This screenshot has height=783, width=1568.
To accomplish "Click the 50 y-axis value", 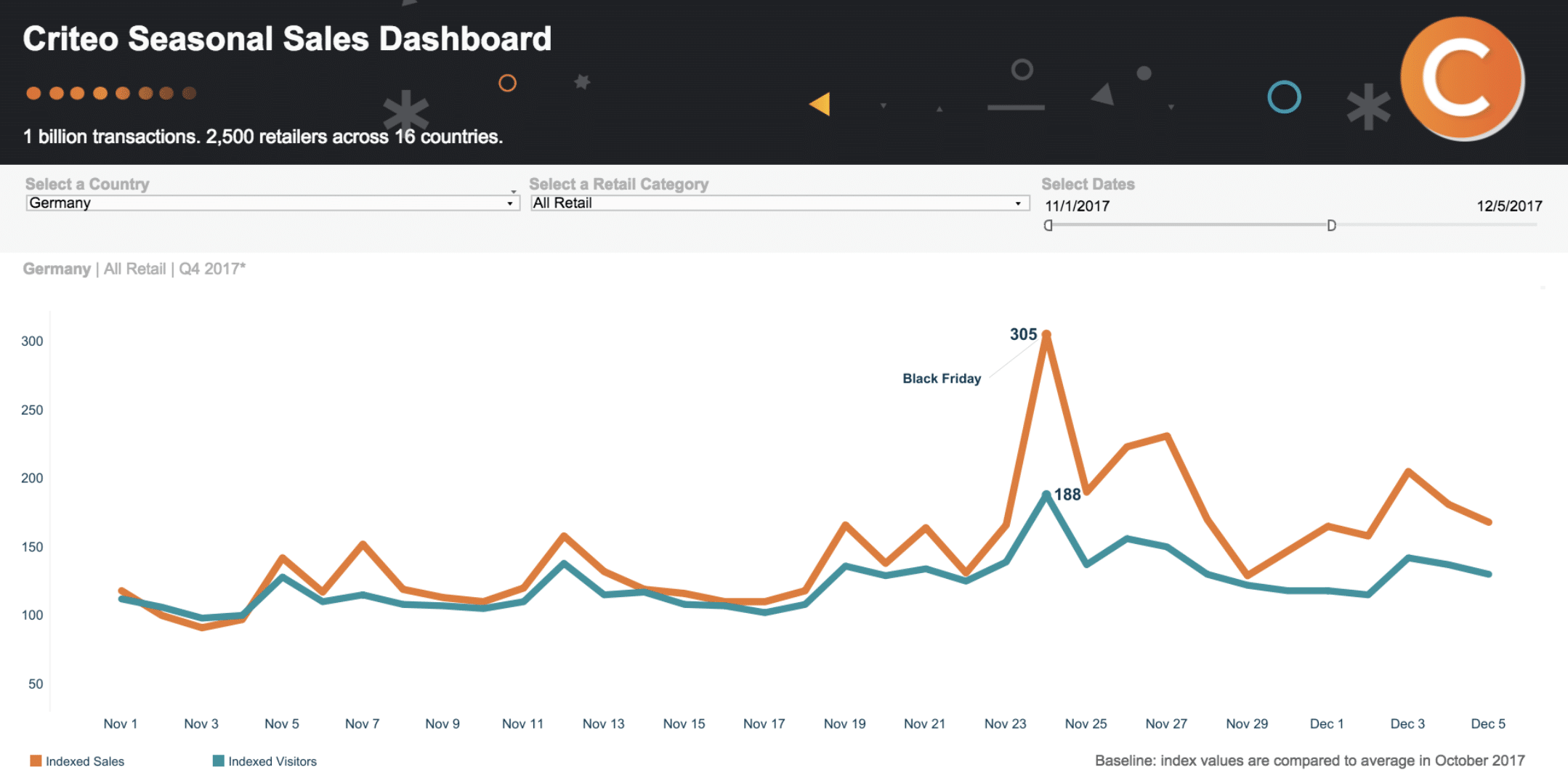I will (x=36, y=684).
